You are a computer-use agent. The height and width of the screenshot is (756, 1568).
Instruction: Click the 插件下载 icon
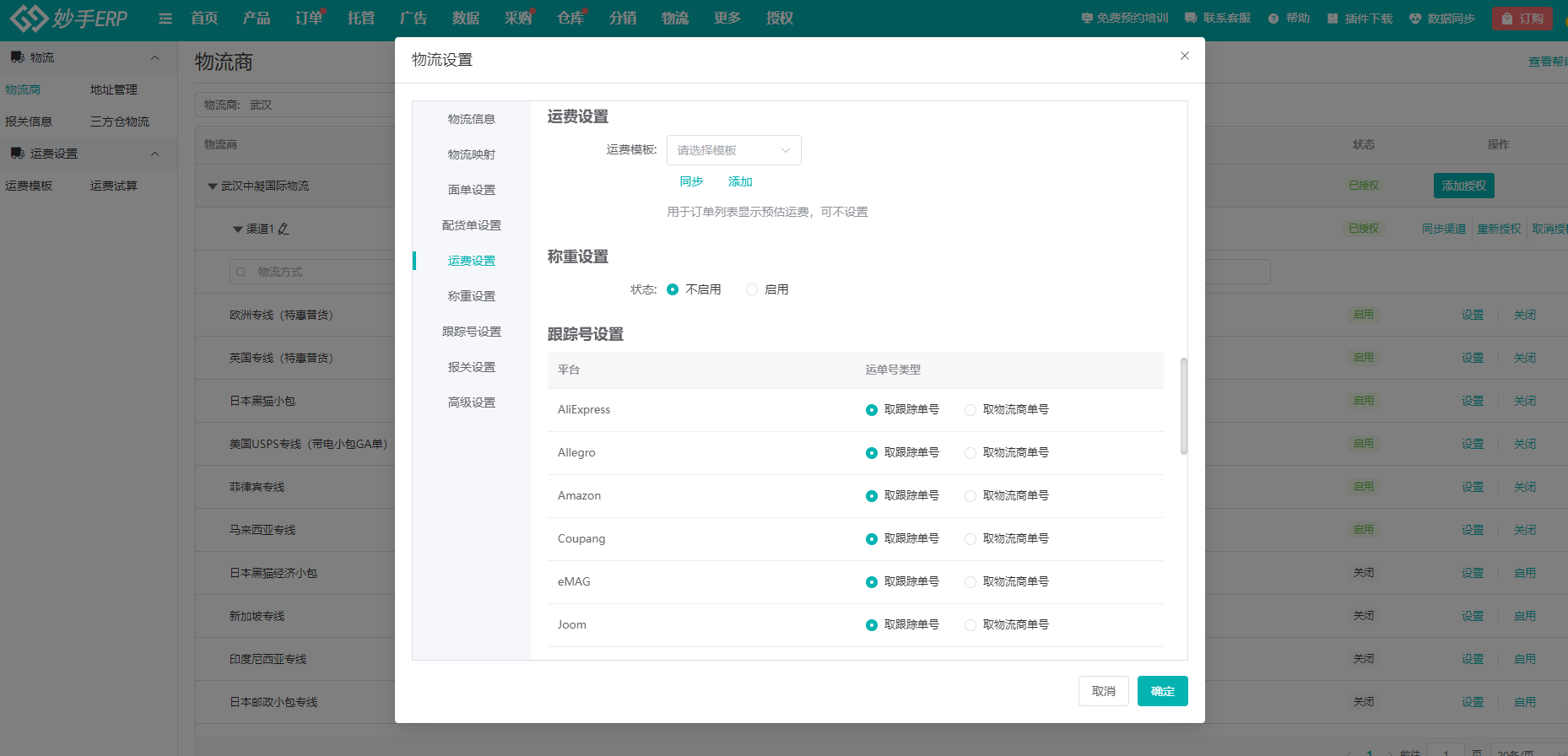[1333, 19]
